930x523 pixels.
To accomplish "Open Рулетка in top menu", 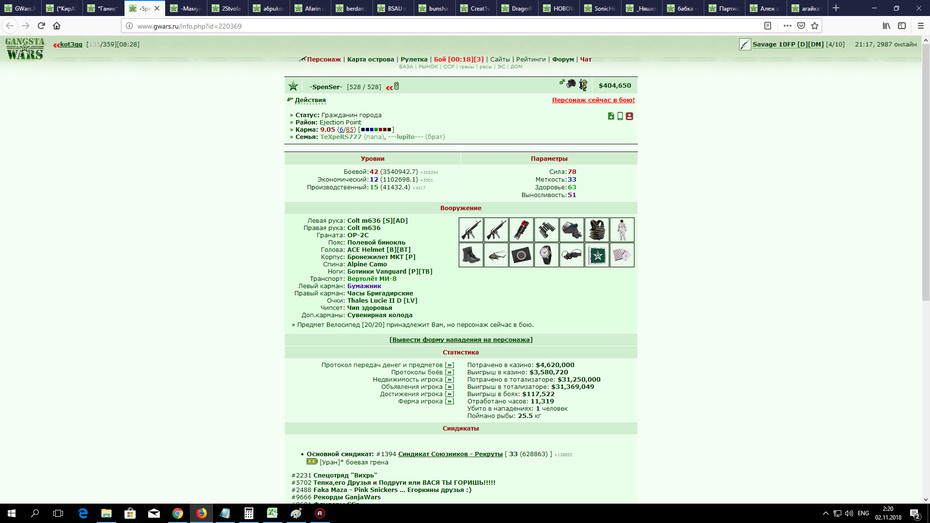I will tap(414, 59).
